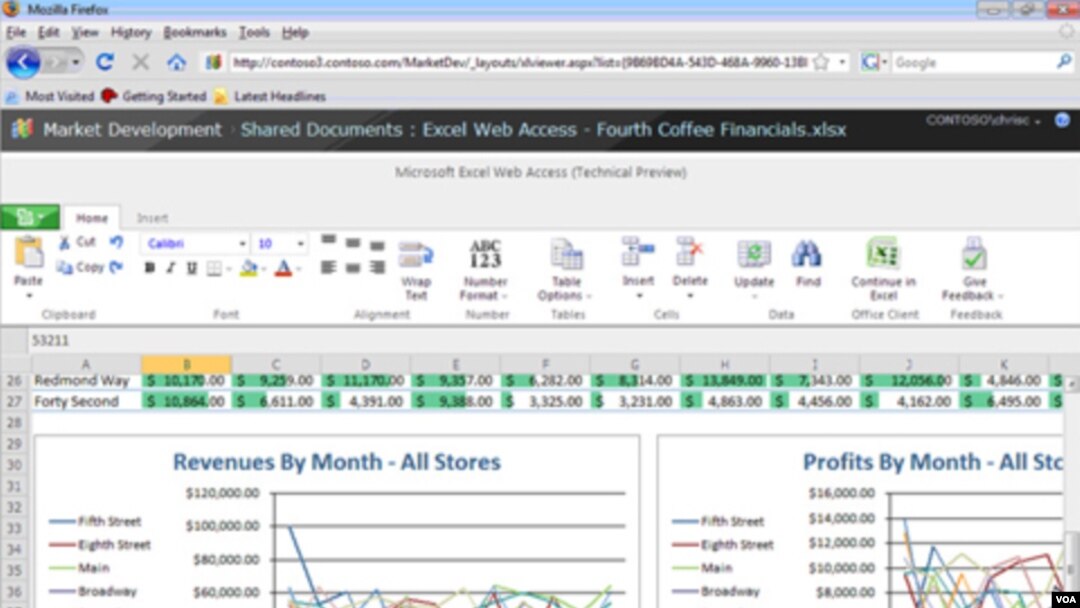Viewport: 1080px width, 608px height.
Task: Open the Edit menu
Action: [48, 32]
